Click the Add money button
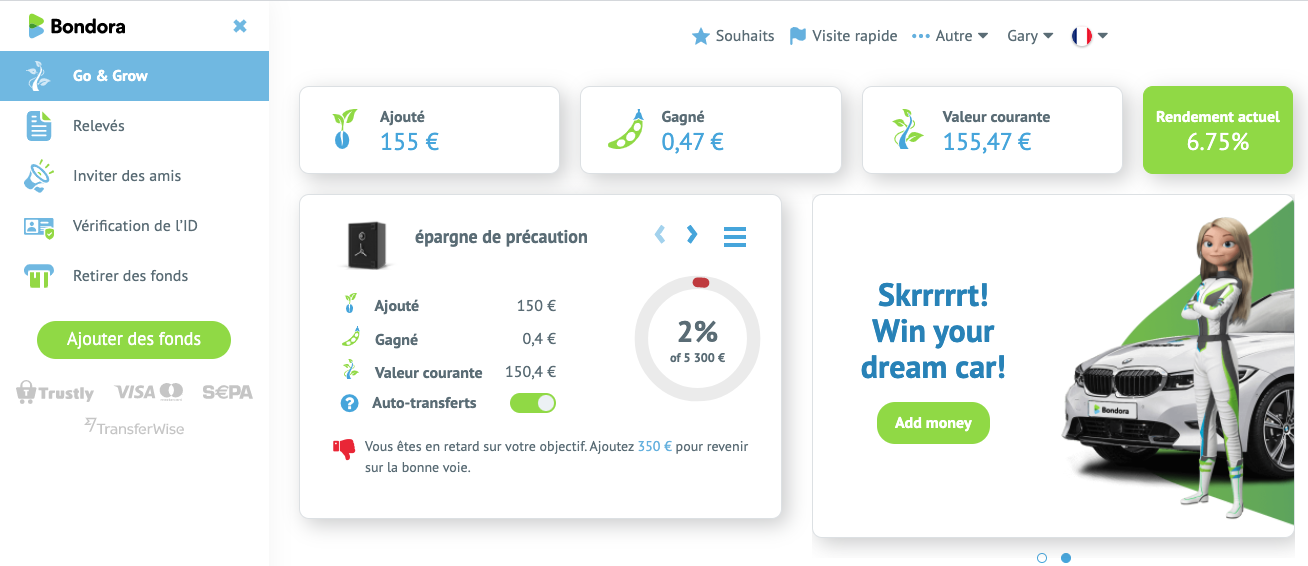Image resolution: width=1308 pixels, height=566 pixels. click(x=933, y=423)
